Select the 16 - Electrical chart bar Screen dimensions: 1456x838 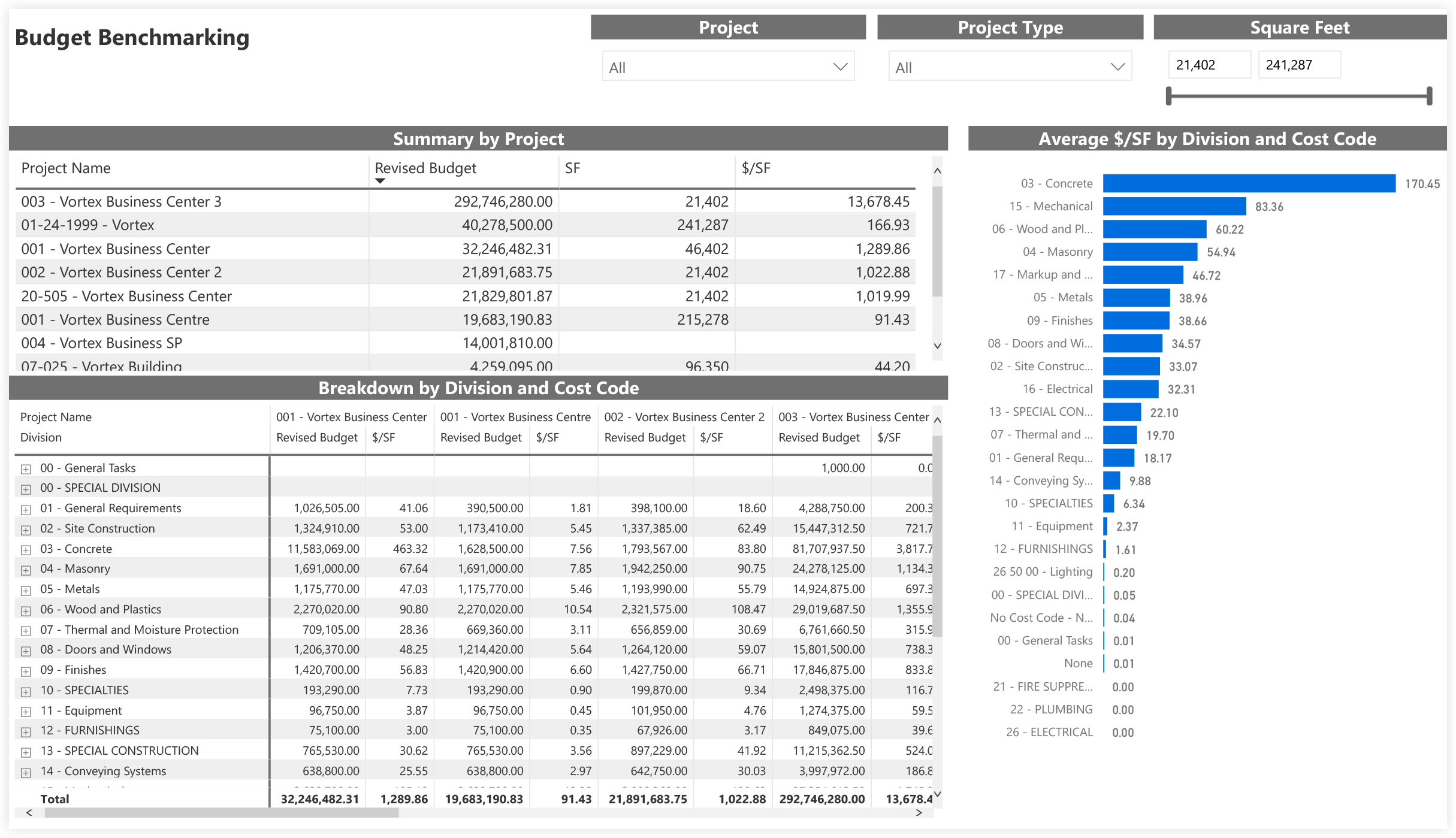(x=1131, y=389)
